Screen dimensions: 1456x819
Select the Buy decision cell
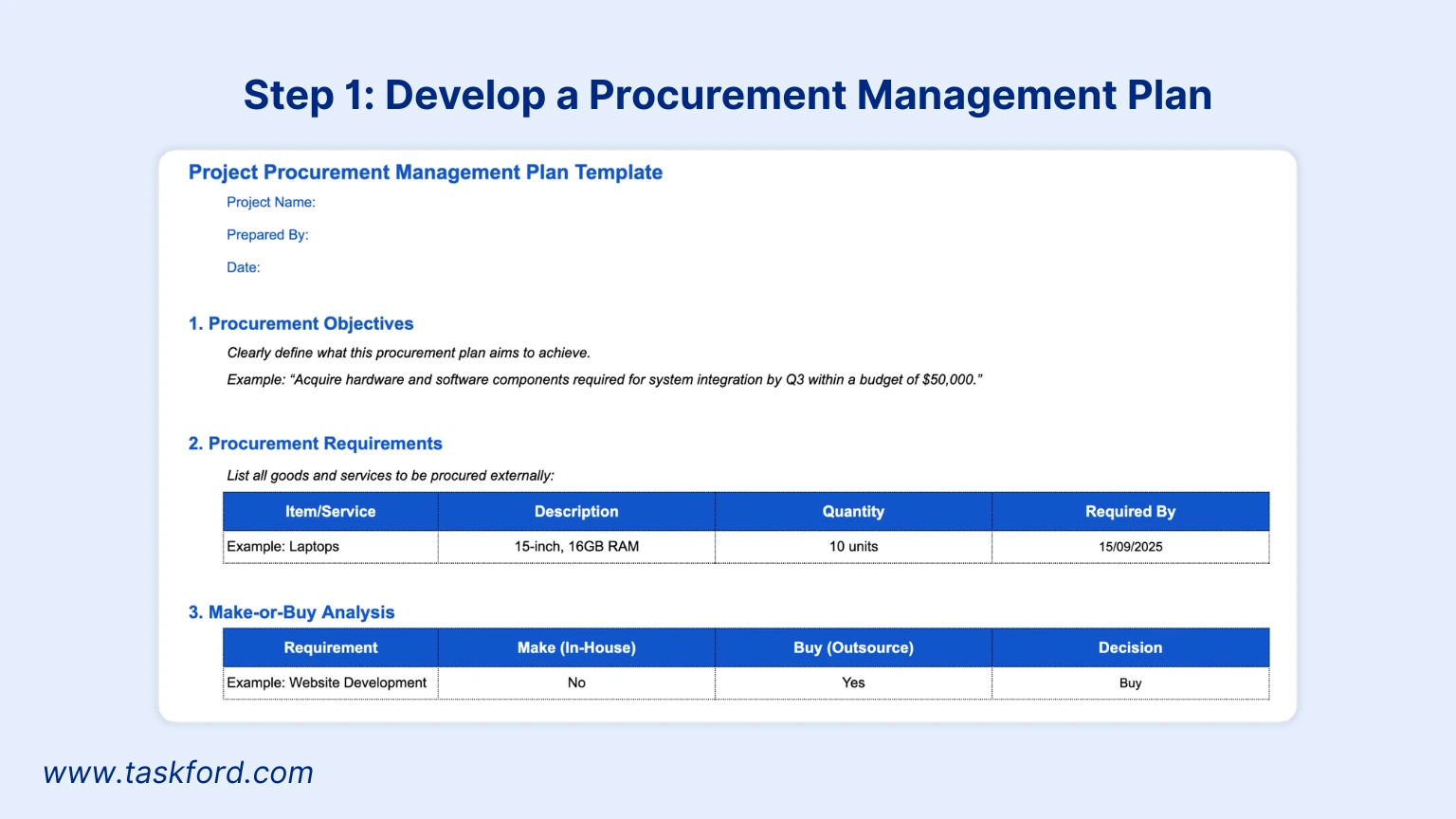click(x=1130, y=682)
